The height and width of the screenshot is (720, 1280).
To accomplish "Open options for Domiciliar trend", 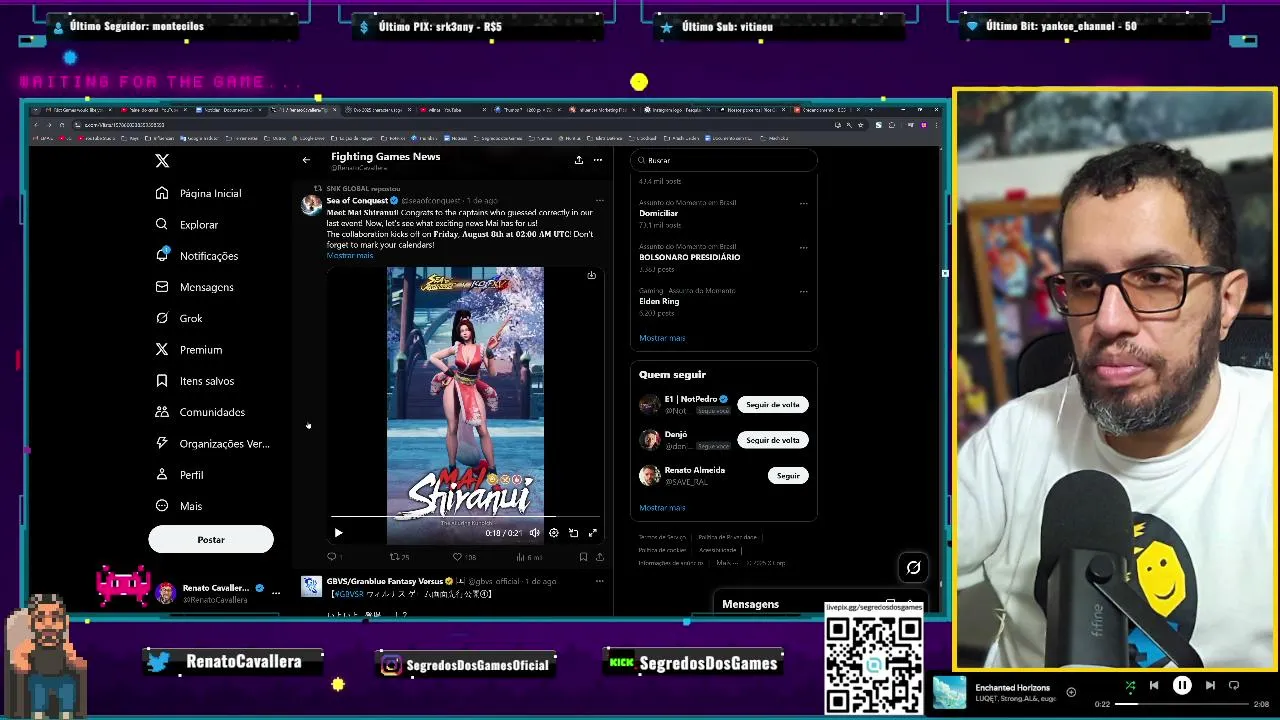I will [803, 203].
